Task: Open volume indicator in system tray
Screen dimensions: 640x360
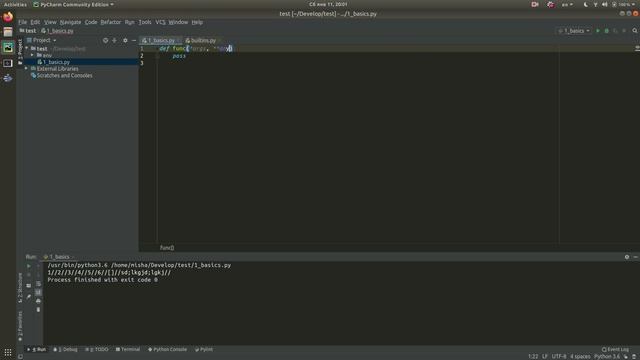Action: (x=604, y=4)
